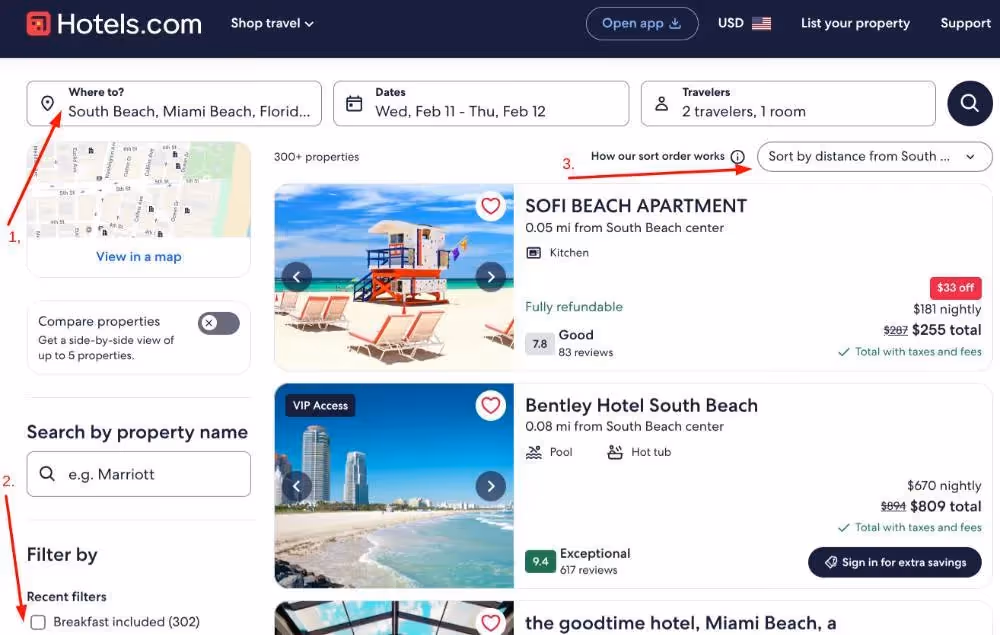Click the Hotels.com logo icon
This screenshot has width=1000, height=635.
click(38, 24)
